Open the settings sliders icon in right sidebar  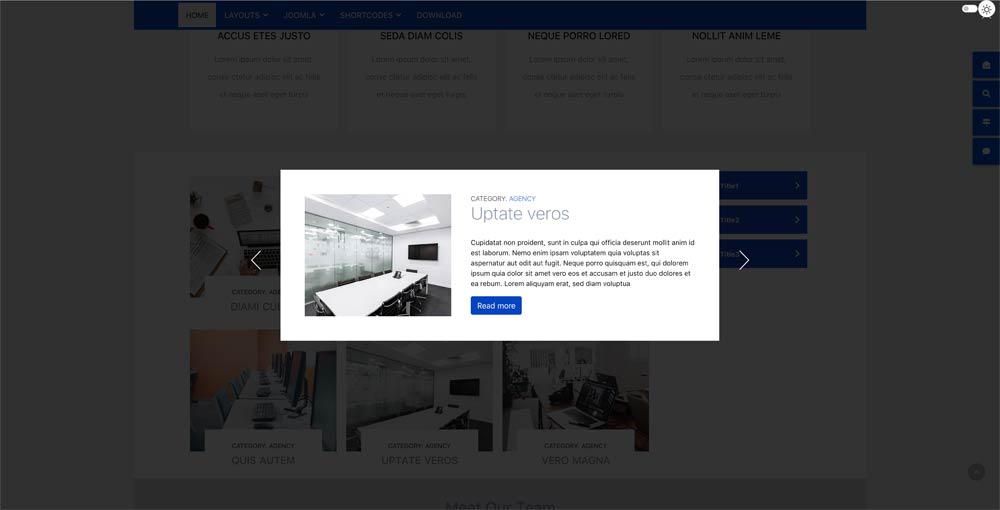(986, 122)
